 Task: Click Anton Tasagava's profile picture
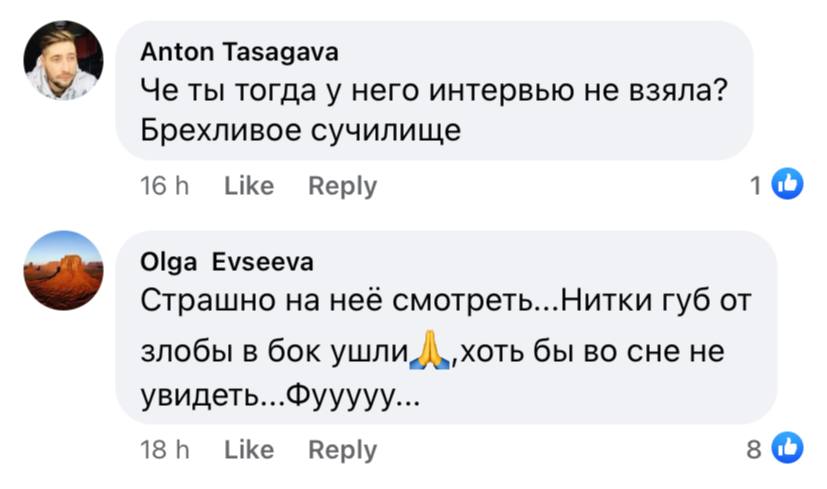63,60
